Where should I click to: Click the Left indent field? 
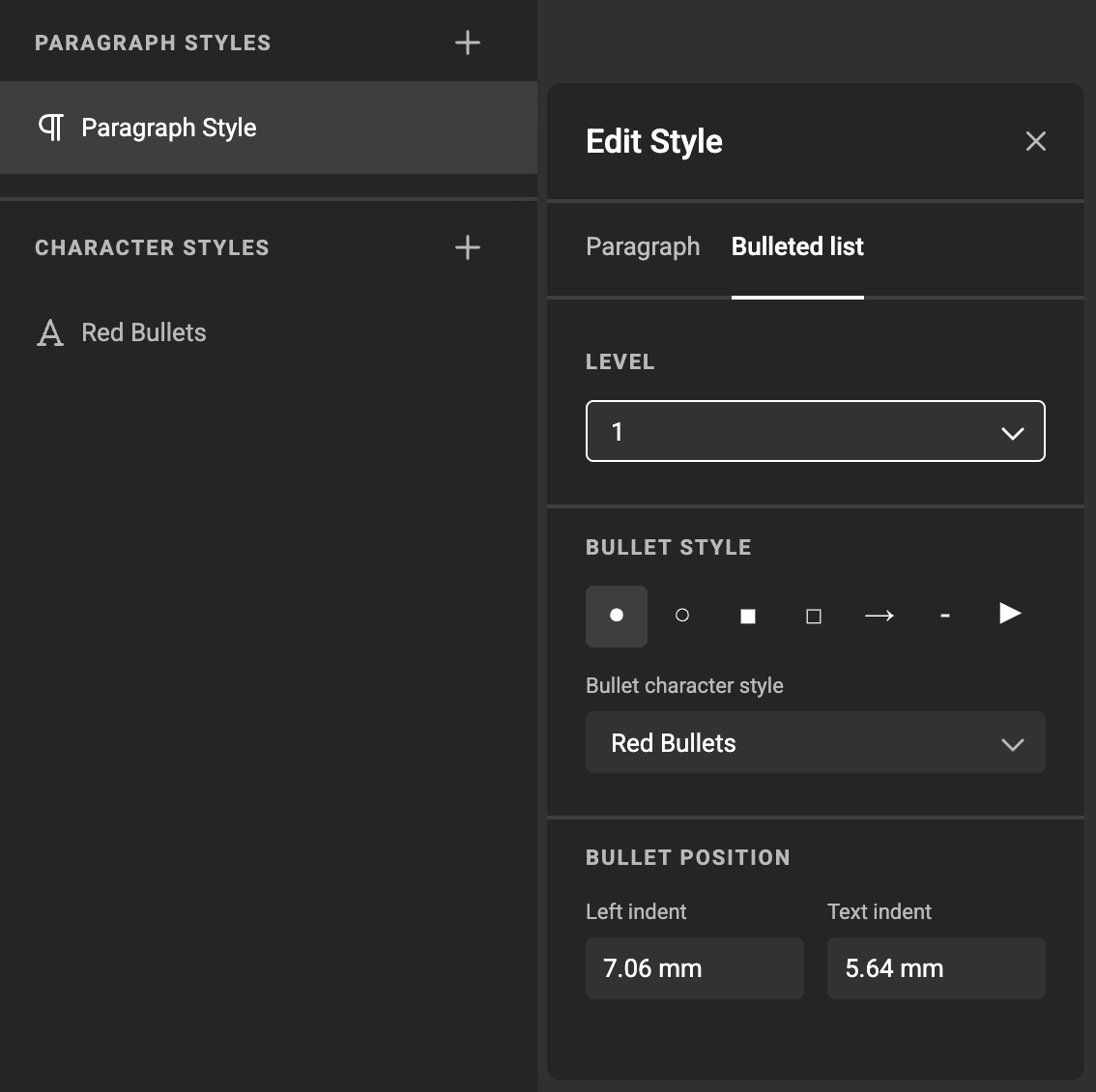tap(694, 968)
